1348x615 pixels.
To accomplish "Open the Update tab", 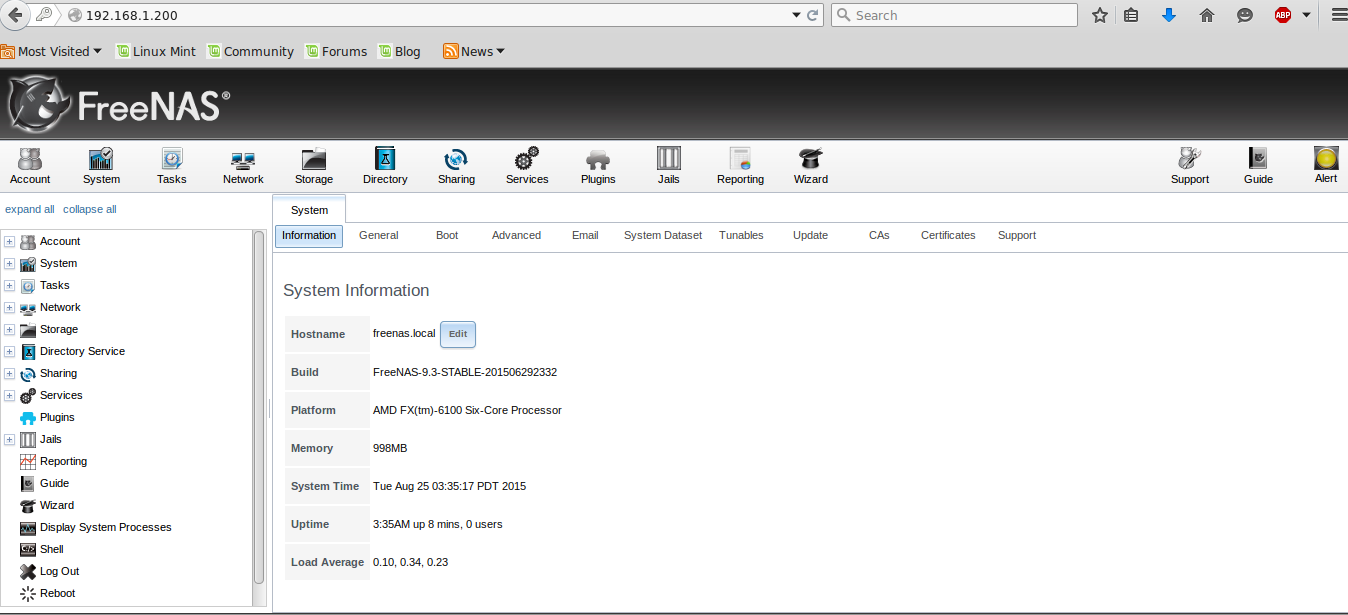I will 810,235.
